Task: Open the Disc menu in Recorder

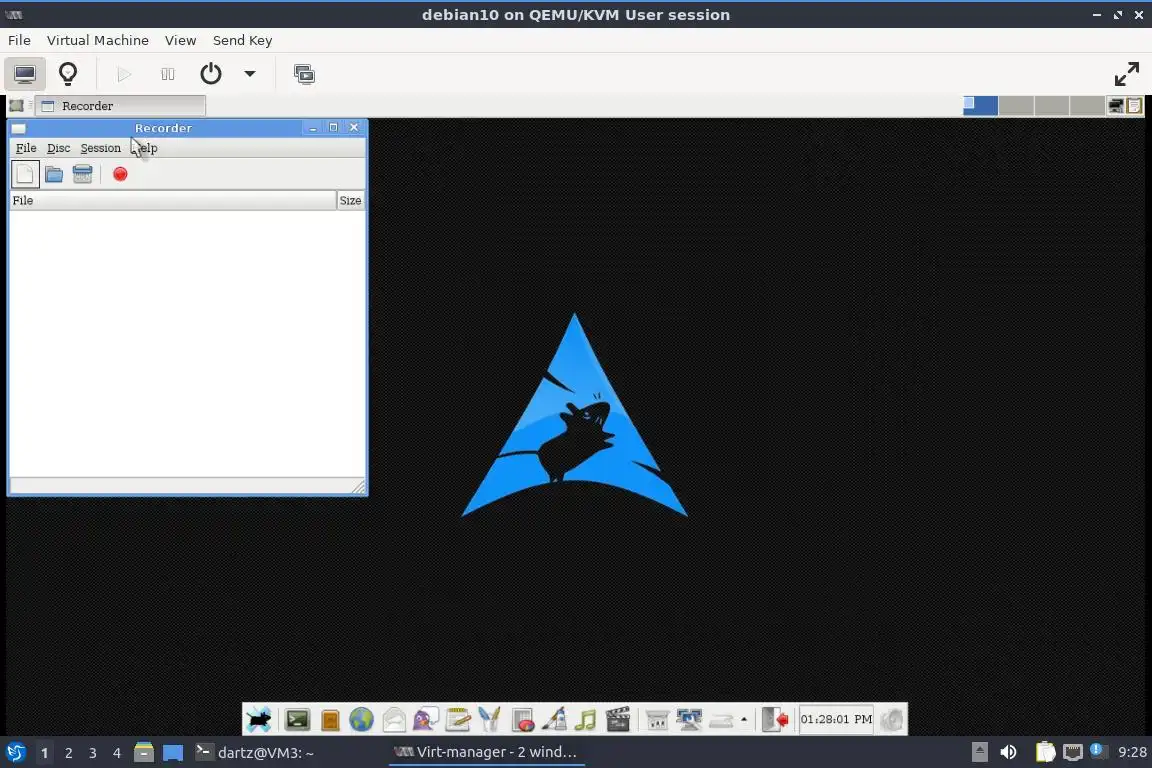Action: (59, 148)
